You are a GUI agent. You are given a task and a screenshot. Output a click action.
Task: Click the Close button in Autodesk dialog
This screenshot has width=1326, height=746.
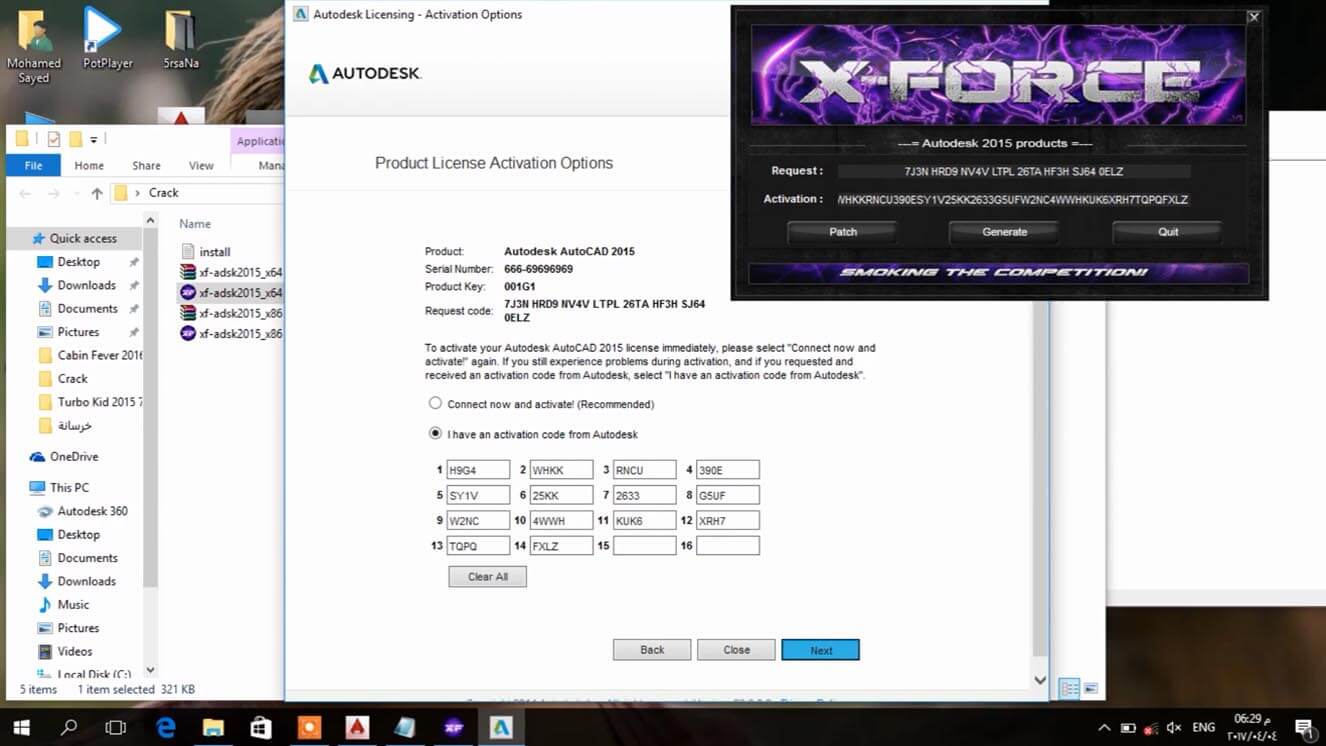(x=736, y=650)
